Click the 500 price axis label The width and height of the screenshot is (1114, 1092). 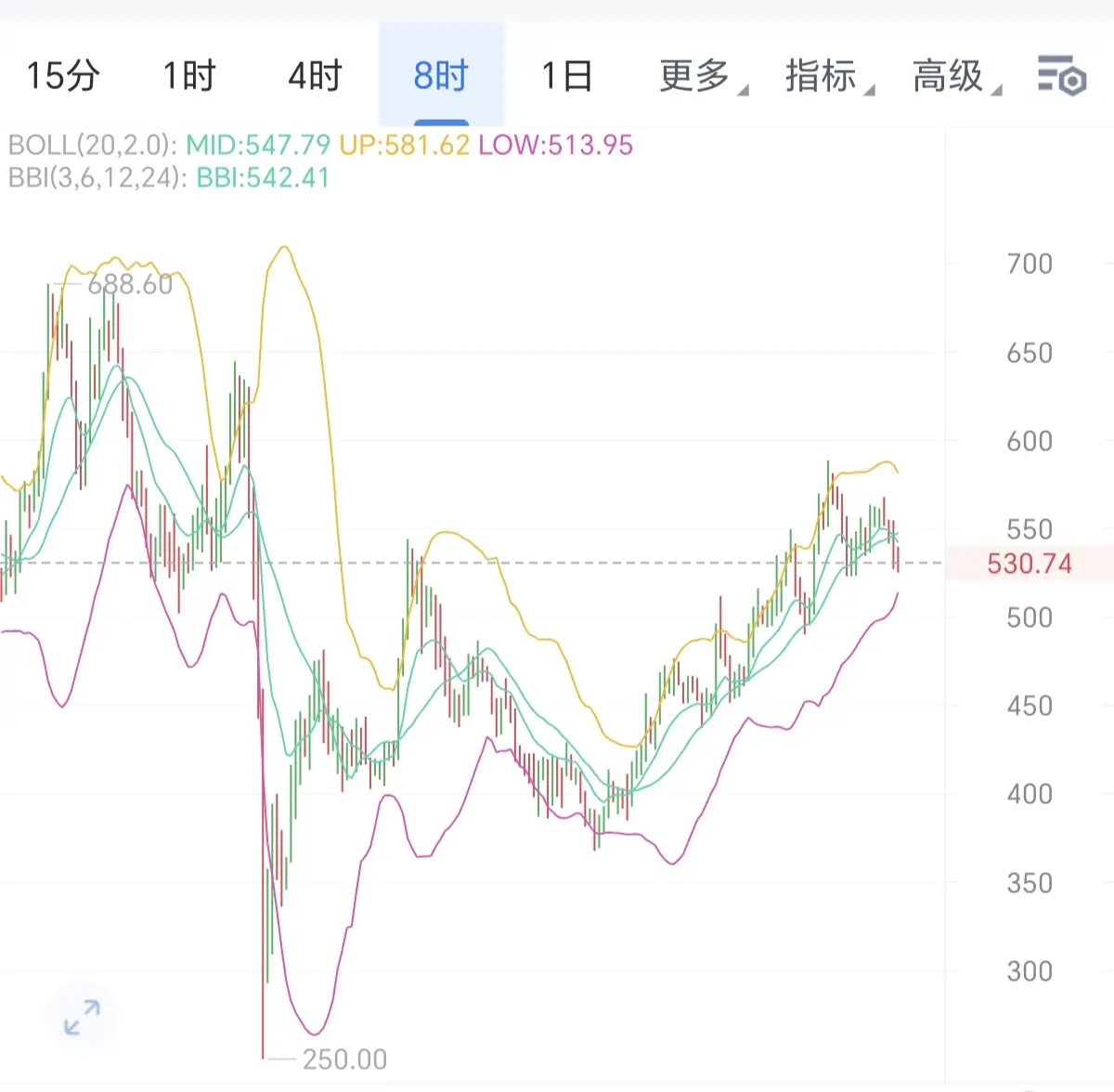[x=1030, y=617]
